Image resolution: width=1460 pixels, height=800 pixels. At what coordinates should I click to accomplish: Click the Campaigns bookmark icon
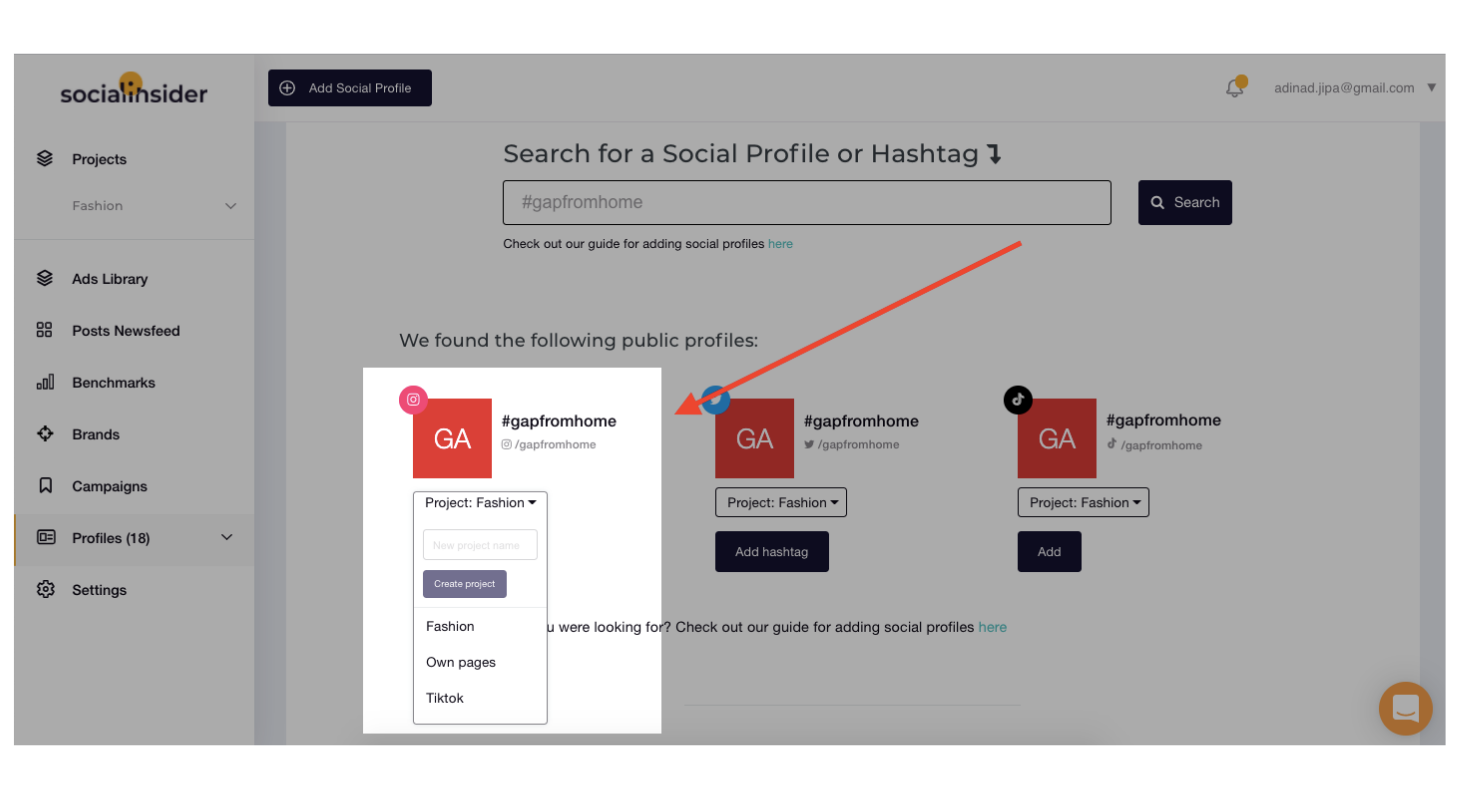pos(44,486)
